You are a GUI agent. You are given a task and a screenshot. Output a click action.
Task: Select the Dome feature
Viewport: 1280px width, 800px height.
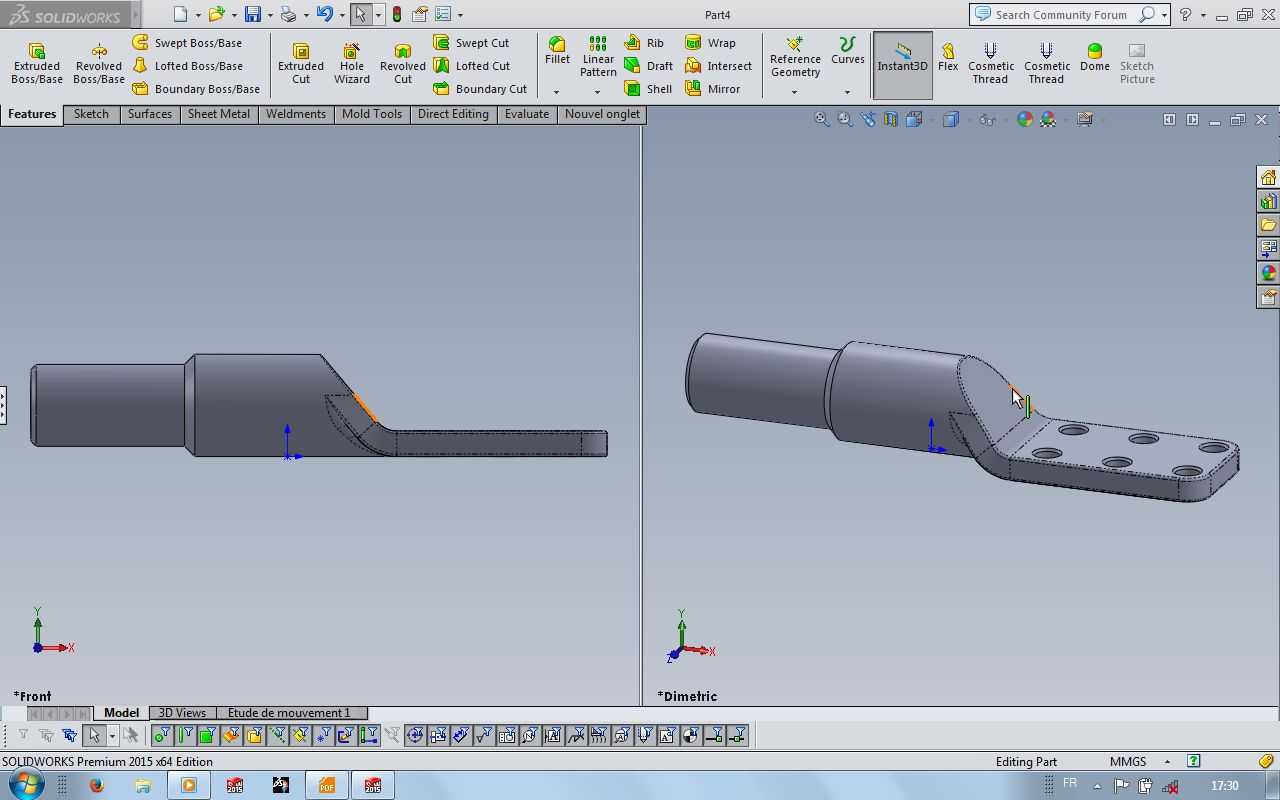point(1094,57)
